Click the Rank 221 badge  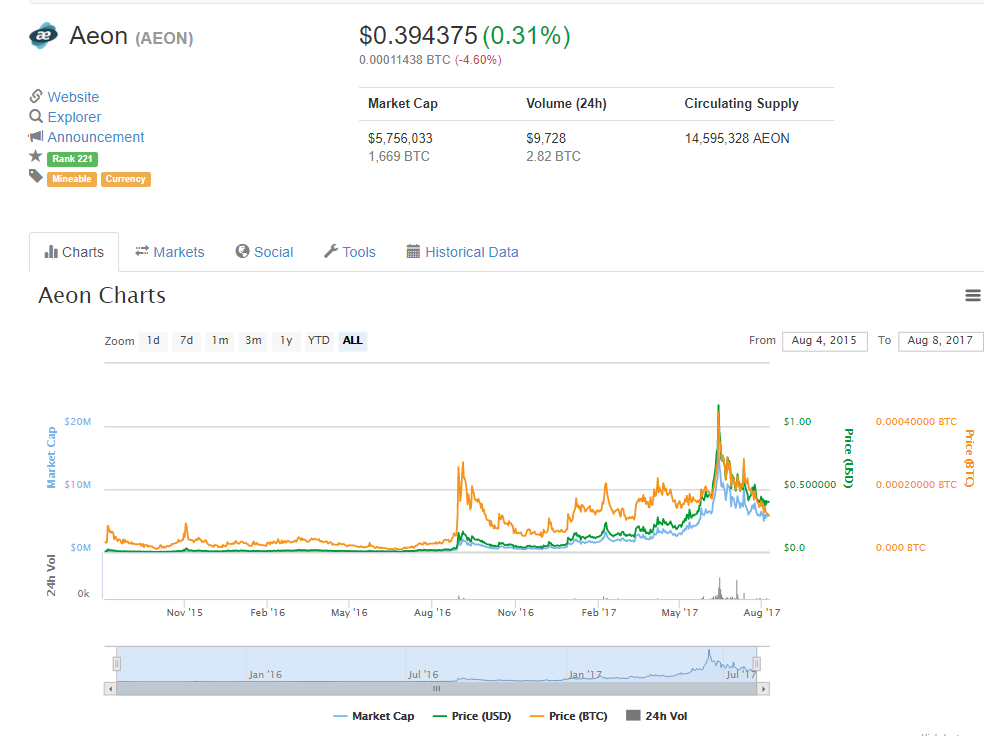pos(72,159)
